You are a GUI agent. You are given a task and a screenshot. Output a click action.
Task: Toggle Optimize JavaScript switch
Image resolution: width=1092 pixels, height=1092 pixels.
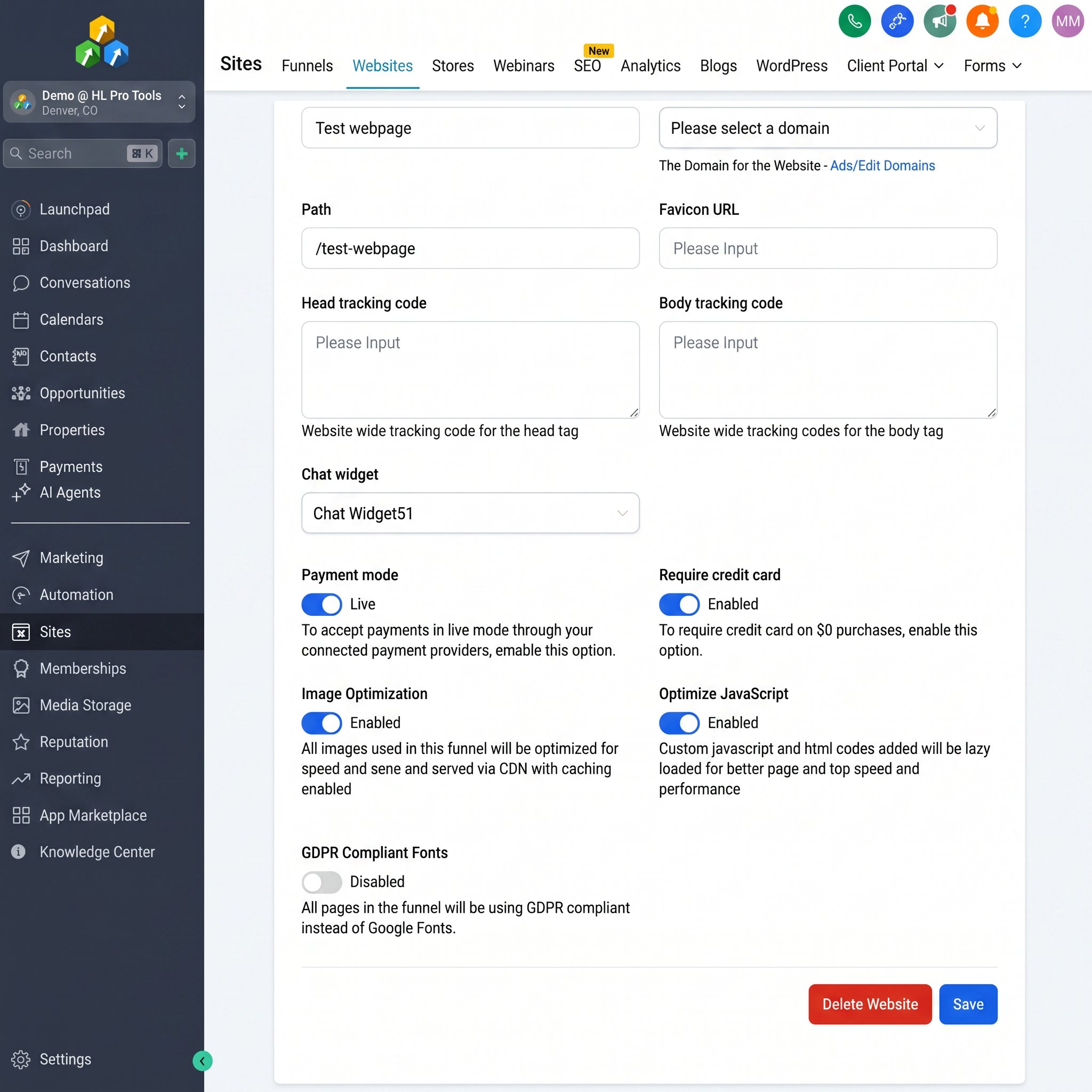point(679,723)
